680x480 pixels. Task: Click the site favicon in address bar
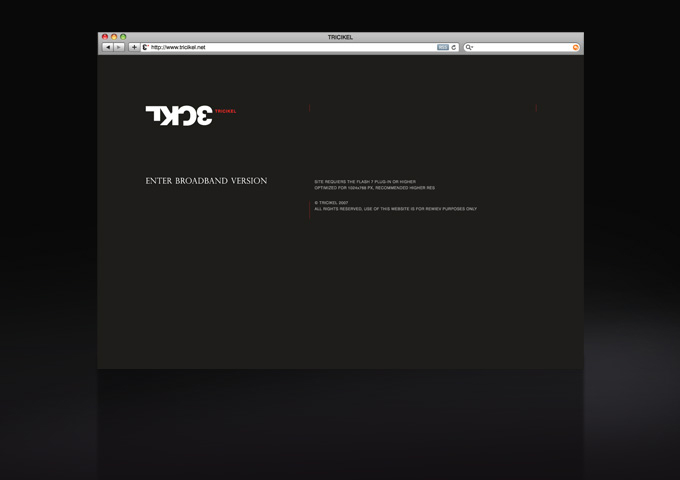(x=146, y=47)
